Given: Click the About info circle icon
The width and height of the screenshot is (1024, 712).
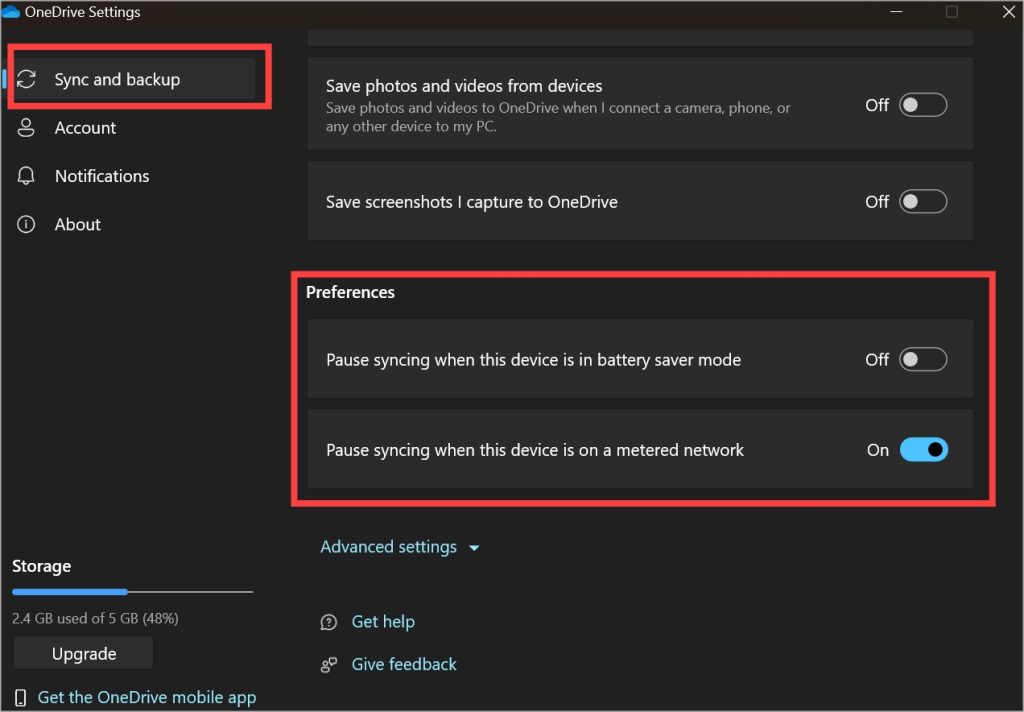Looking at the screenshot, I should click(27, 224).
